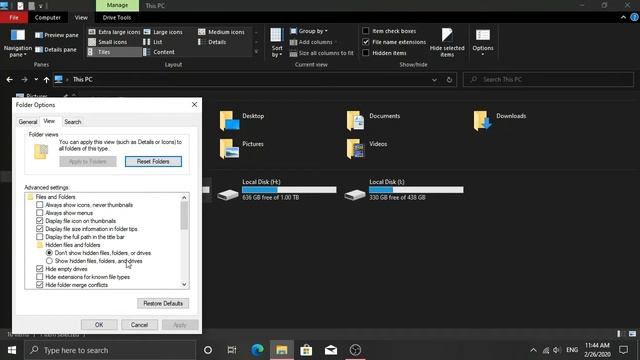Choose Medium icons layout
640x360 pixels.
[221, 32]
